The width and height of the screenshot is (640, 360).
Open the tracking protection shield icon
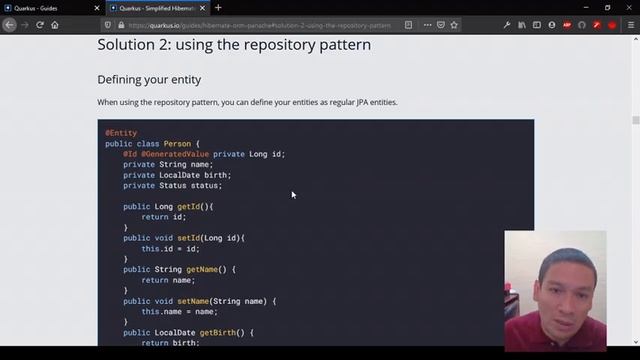108,25
